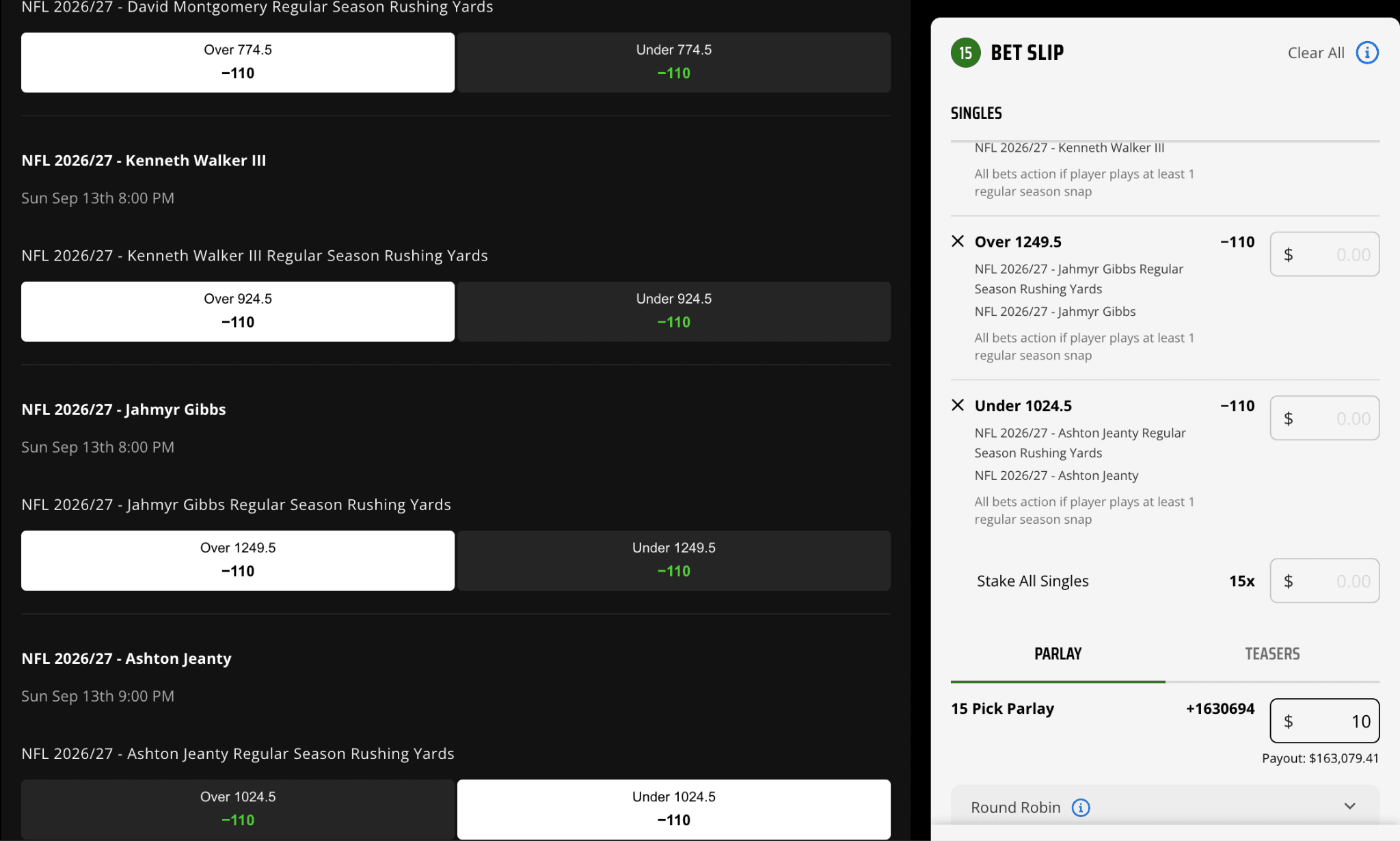The width and height of the screenshot is (1400, 841).
Task: Deselect Under 1024.5 Ashton Jeanty odds
Action: click(x=673, y=809)
